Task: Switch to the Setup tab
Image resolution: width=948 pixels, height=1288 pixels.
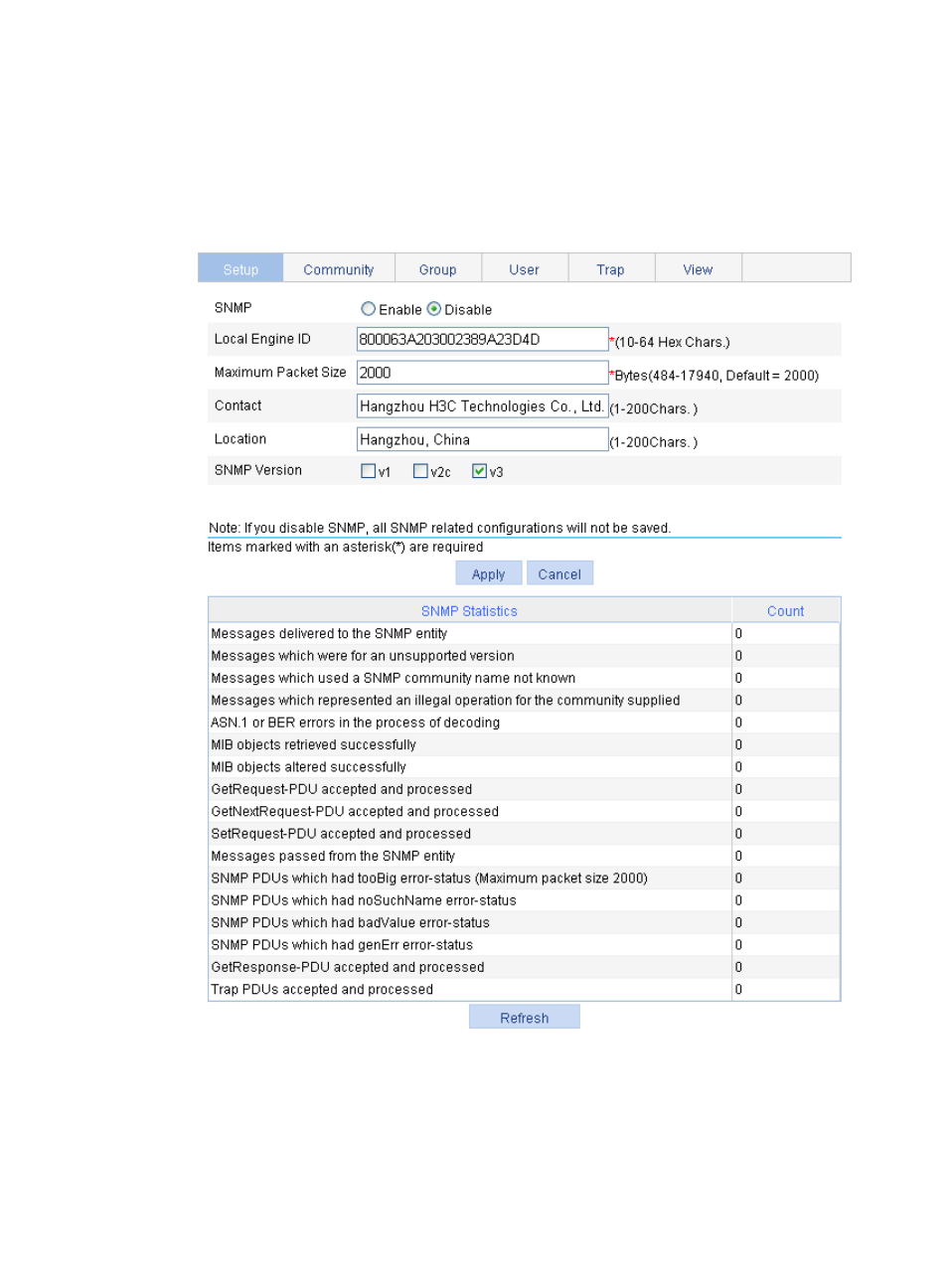Action: (240, 269)
